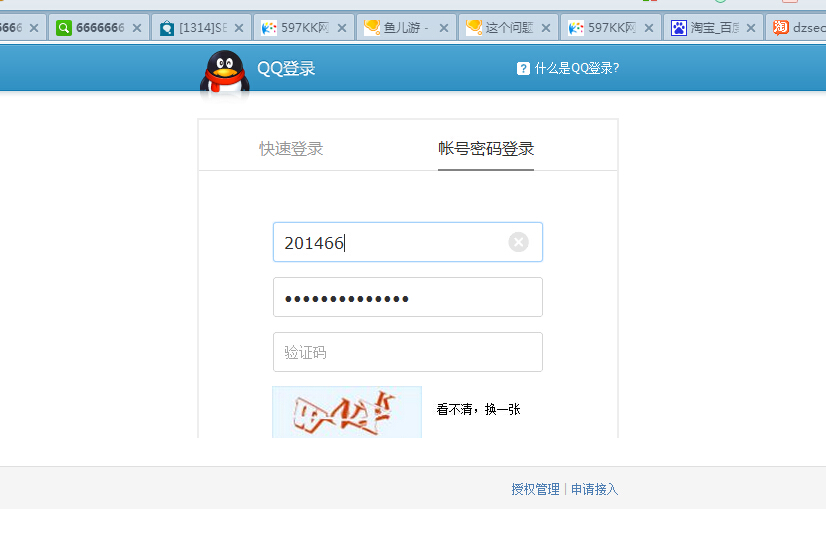Viewport: 826px width, 548px height.
Task: Close the [1314]SE browser tab
Action: [x=239, y=28]
